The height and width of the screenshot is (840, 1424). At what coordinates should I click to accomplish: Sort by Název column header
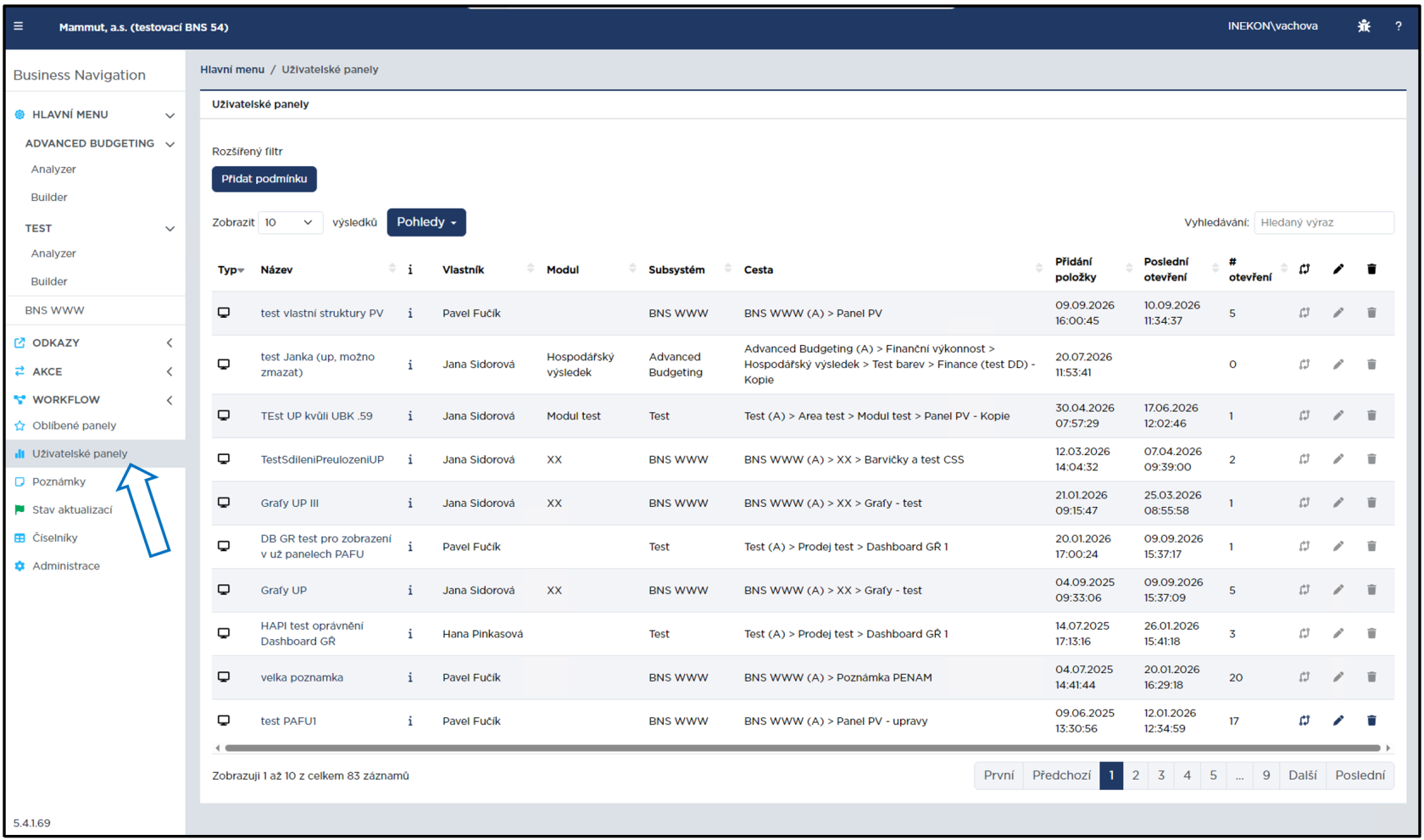tap(276, 270)
